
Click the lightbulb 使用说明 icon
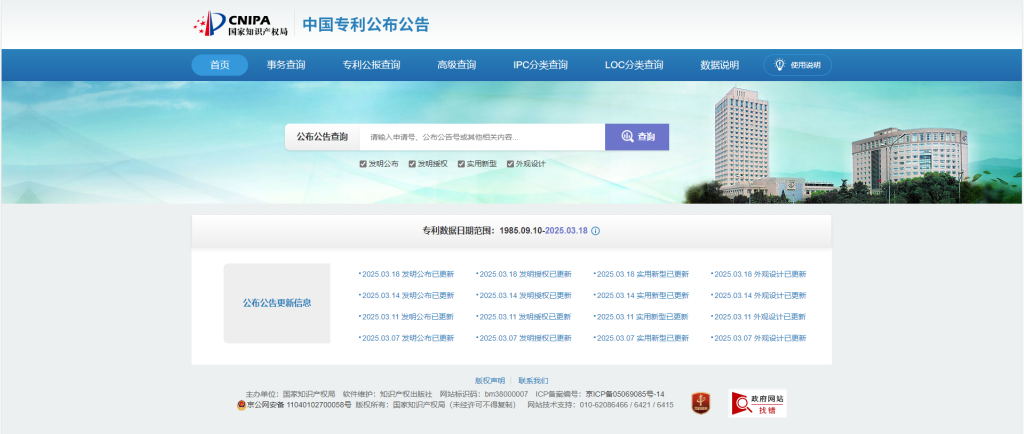click(x=780, y=65)
